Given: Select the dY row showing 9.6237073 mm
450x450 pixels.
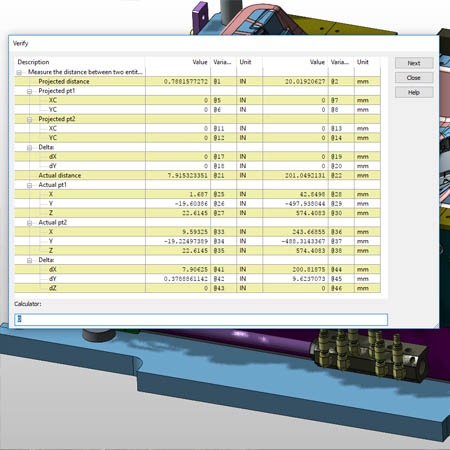Looking at the screenshot, I should (197, 279).
